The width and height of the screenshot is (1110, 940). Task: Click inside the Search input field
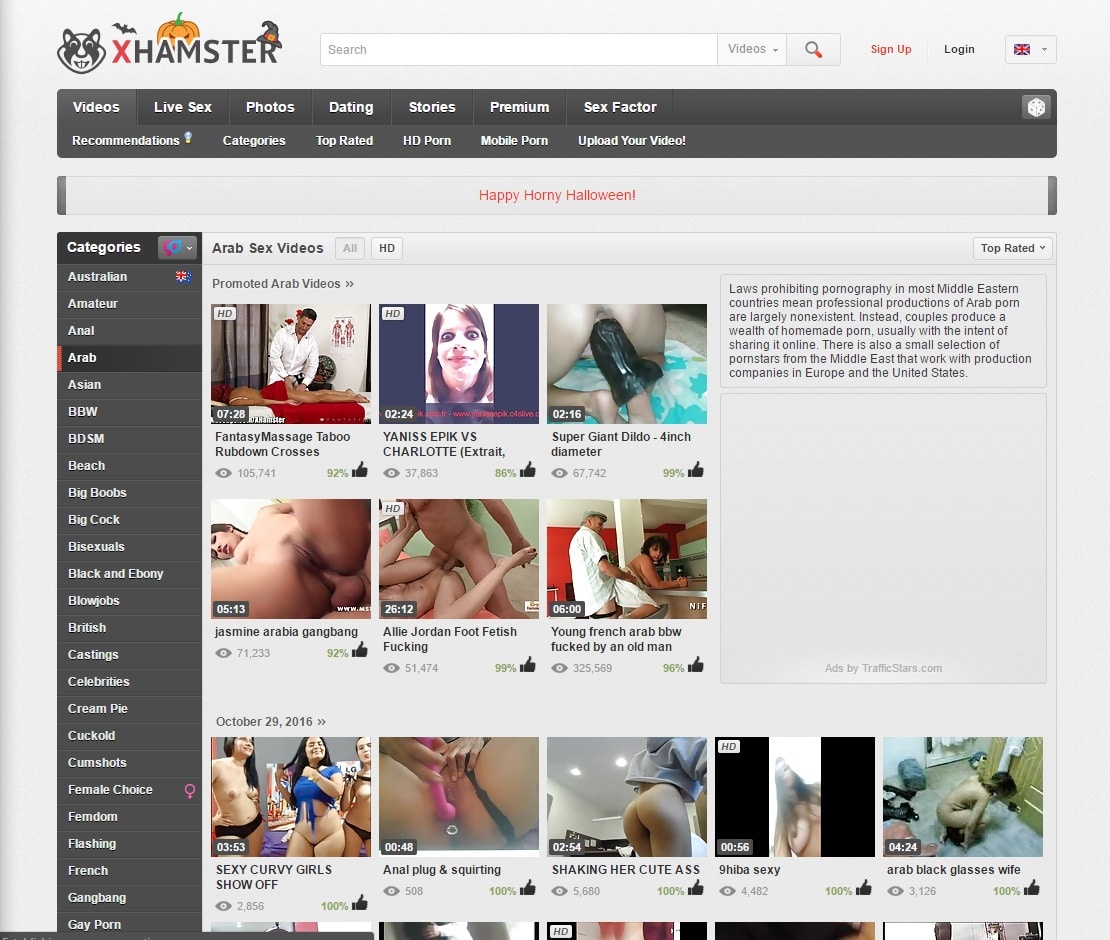click(x=518, y=49)
